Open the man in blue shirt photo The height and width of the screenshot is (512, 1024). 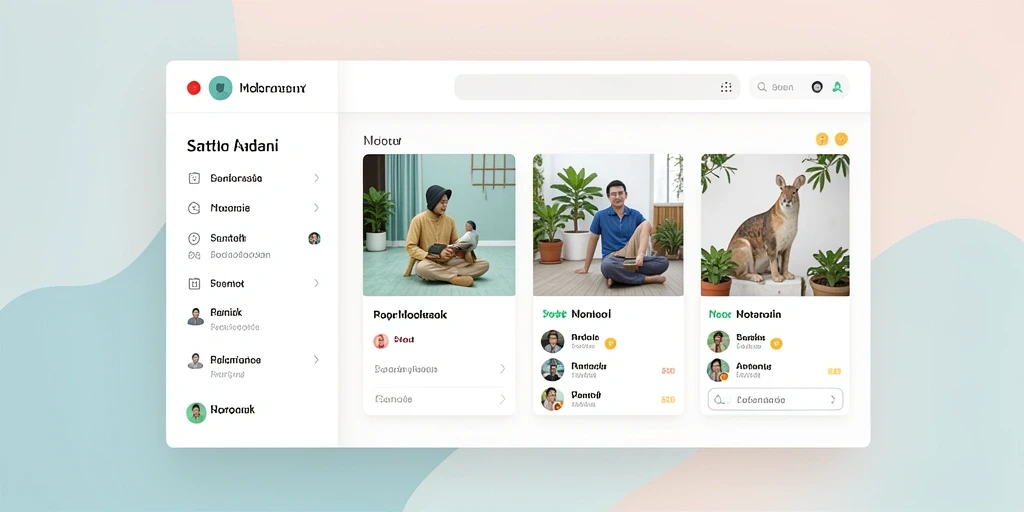tap(608, 225)
